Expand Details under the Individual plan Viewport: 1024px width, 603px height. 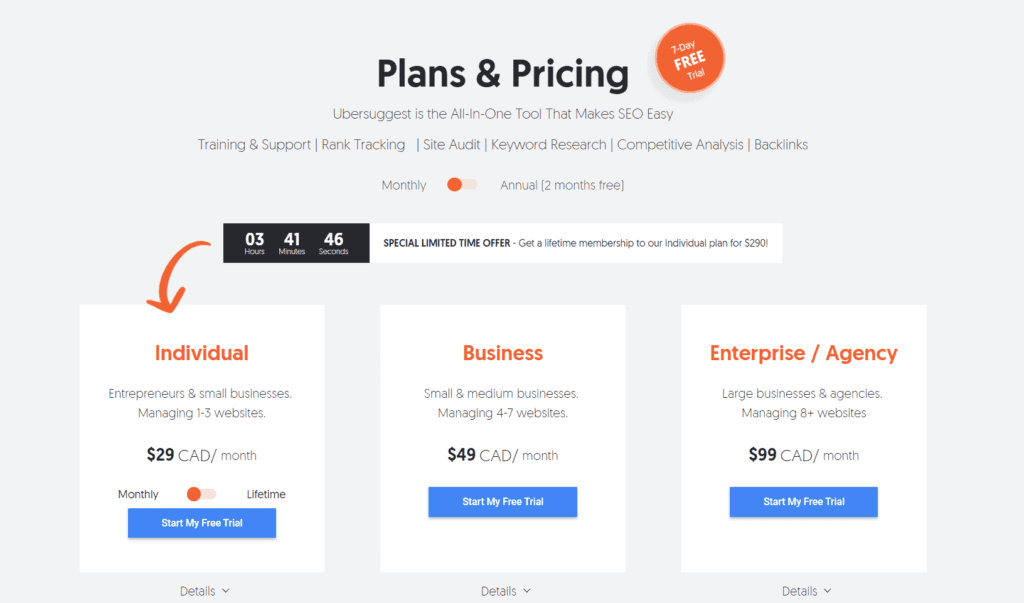click(204, 591)
